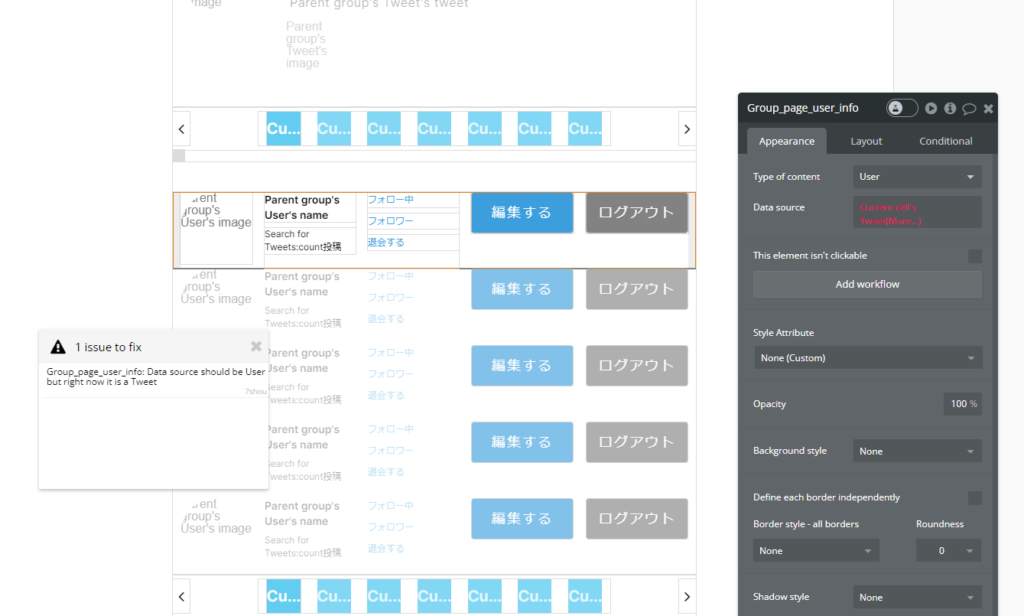1024x616 pixels.
Task: Dismiss the '1 issue to fix' popup
Action: coord(256,346)
